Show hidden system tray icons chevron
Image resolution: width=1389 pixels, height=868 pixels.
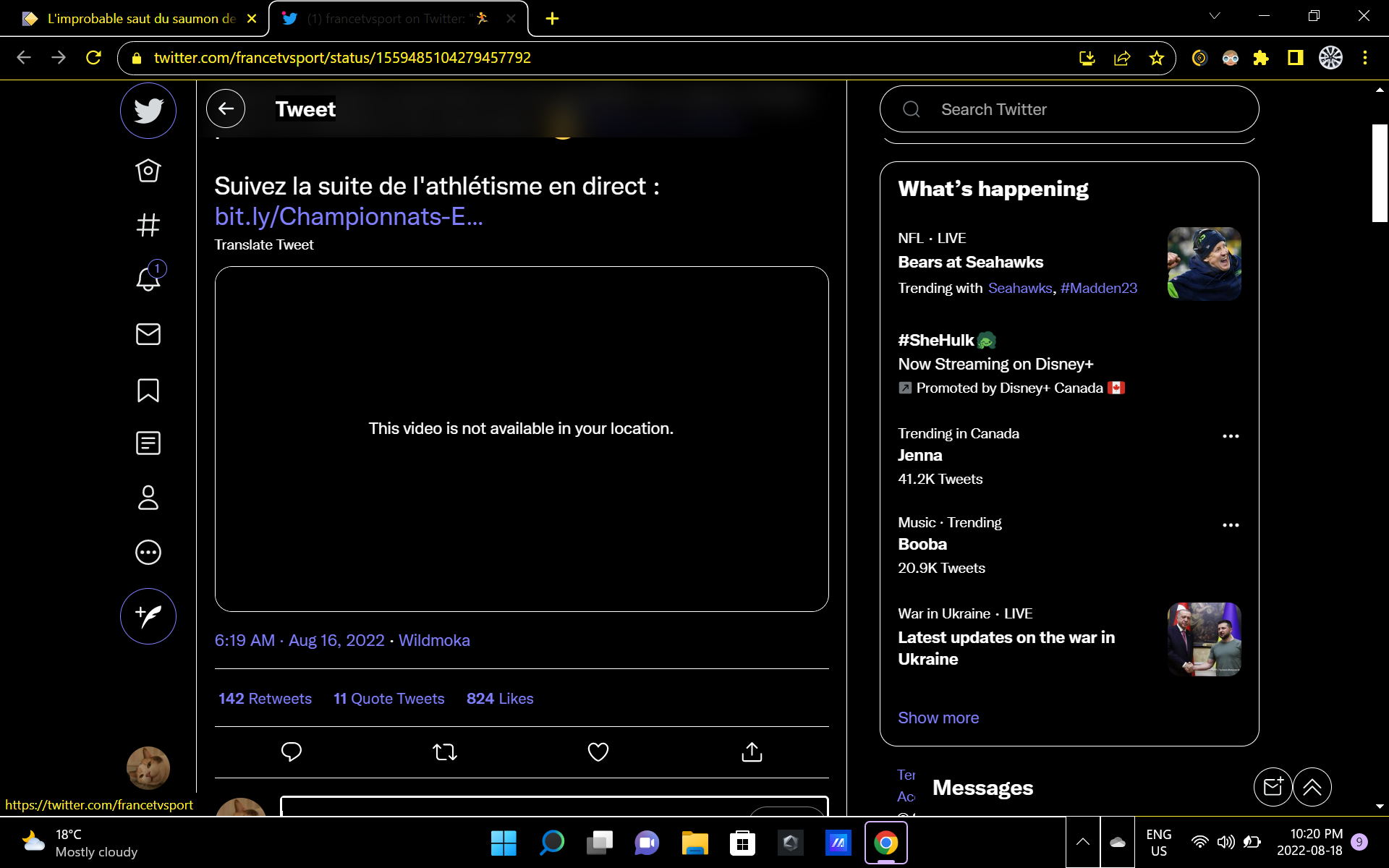(1083, 842)
